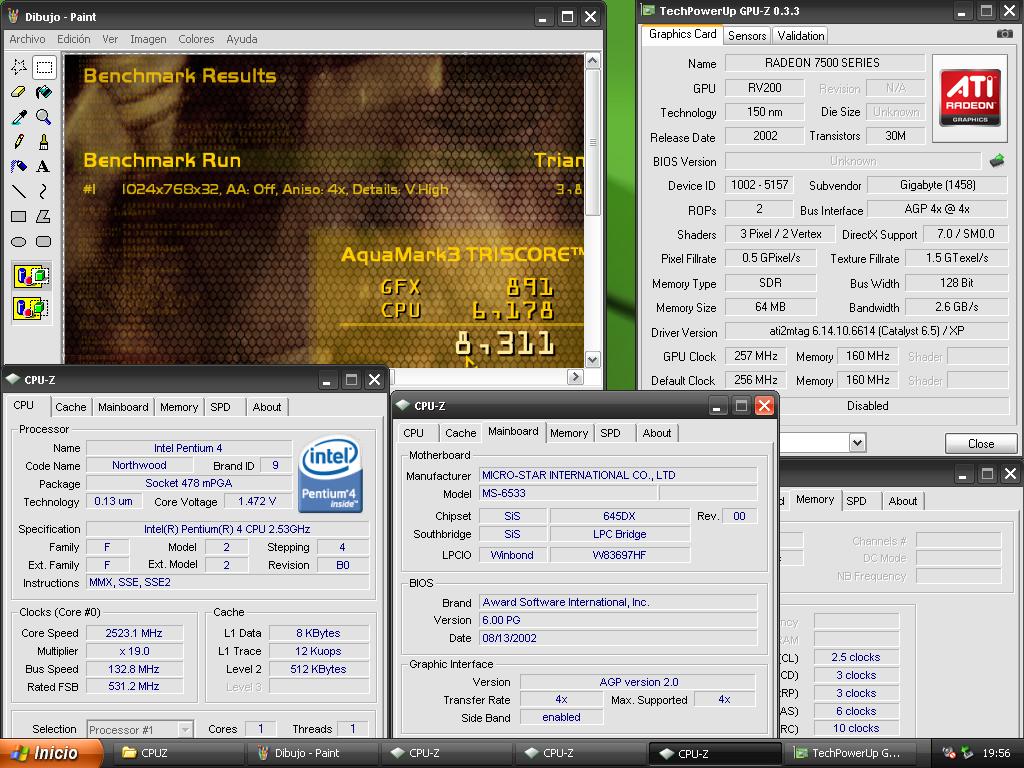The height and width of the screenshot is (768, 1024).
Task: Click the GPU-Z screenshot camera icon
Action: click(x=1004, y=34)
